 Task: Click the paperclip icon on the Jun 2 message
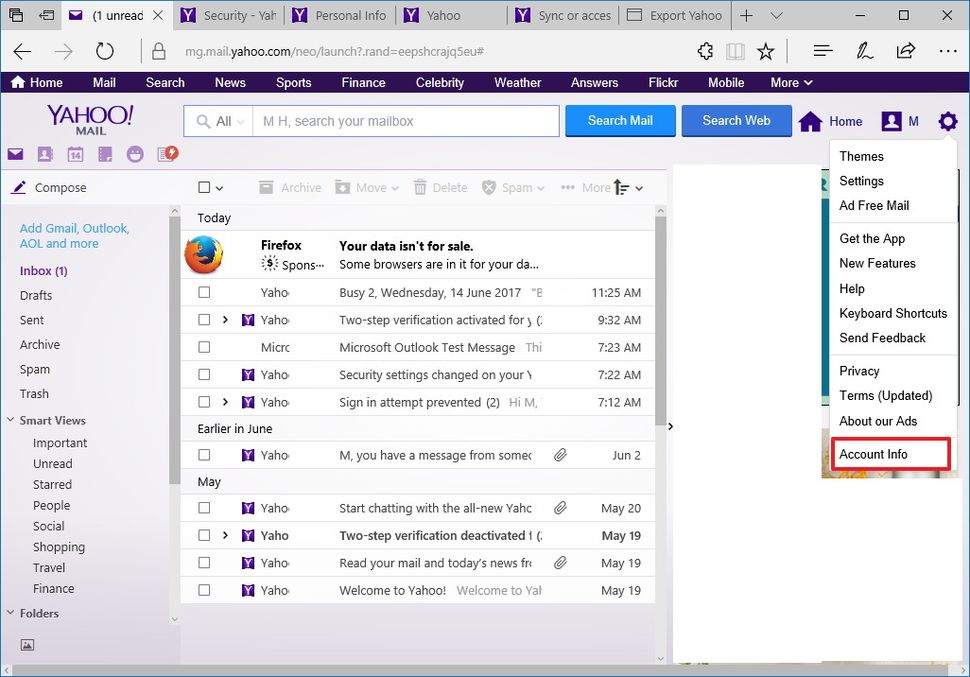559,455
